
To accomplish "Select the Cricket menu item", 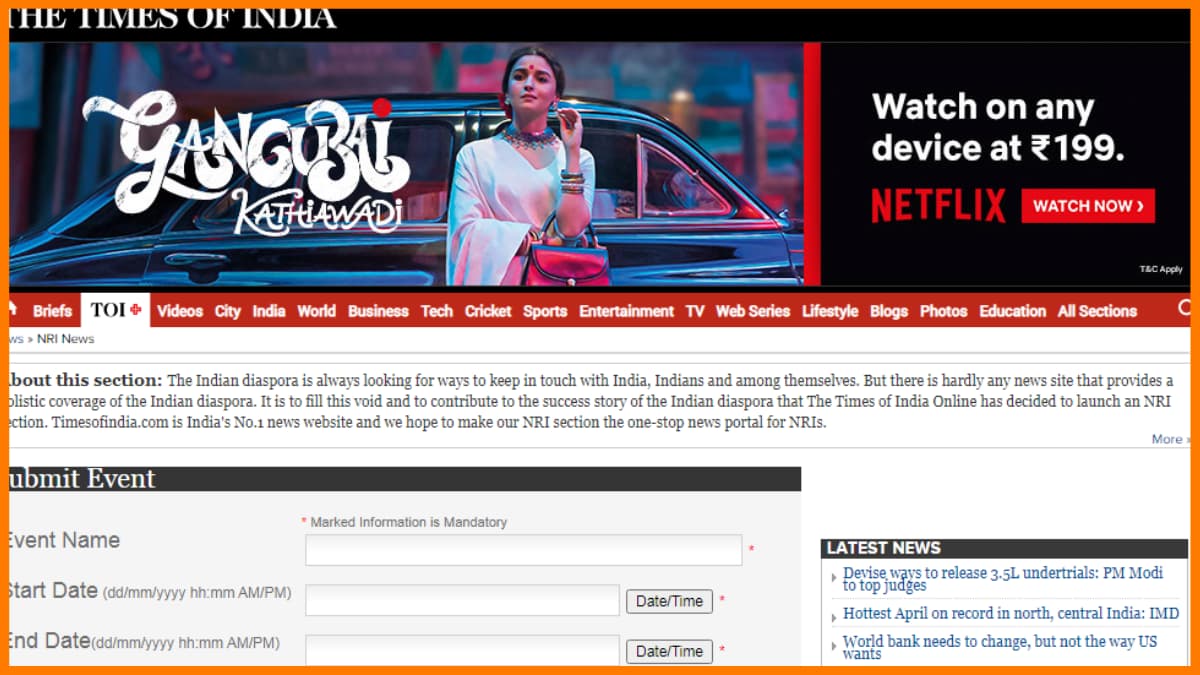I will point(488,311).
